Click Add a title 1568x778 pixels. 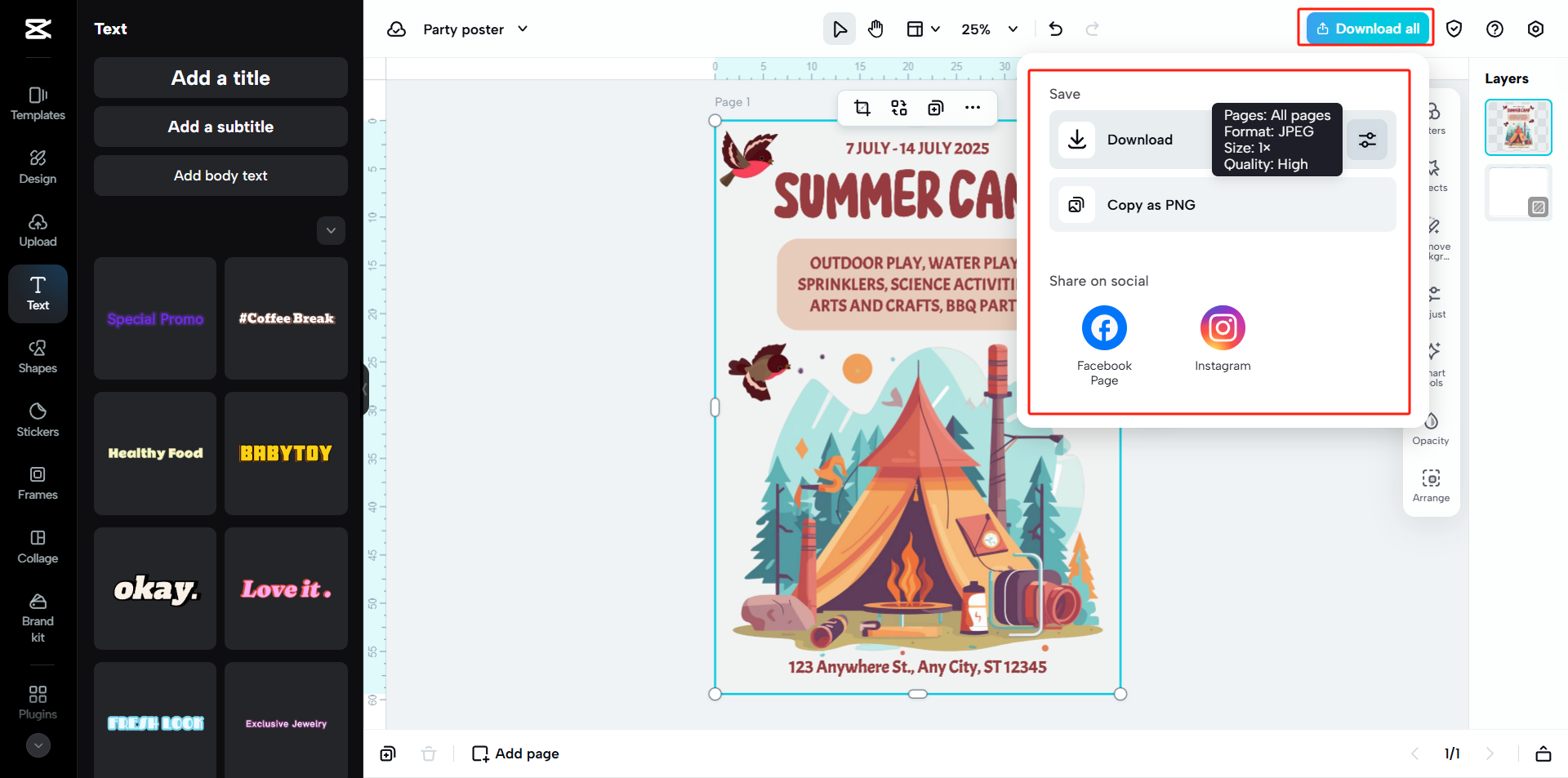coord(220,78)
